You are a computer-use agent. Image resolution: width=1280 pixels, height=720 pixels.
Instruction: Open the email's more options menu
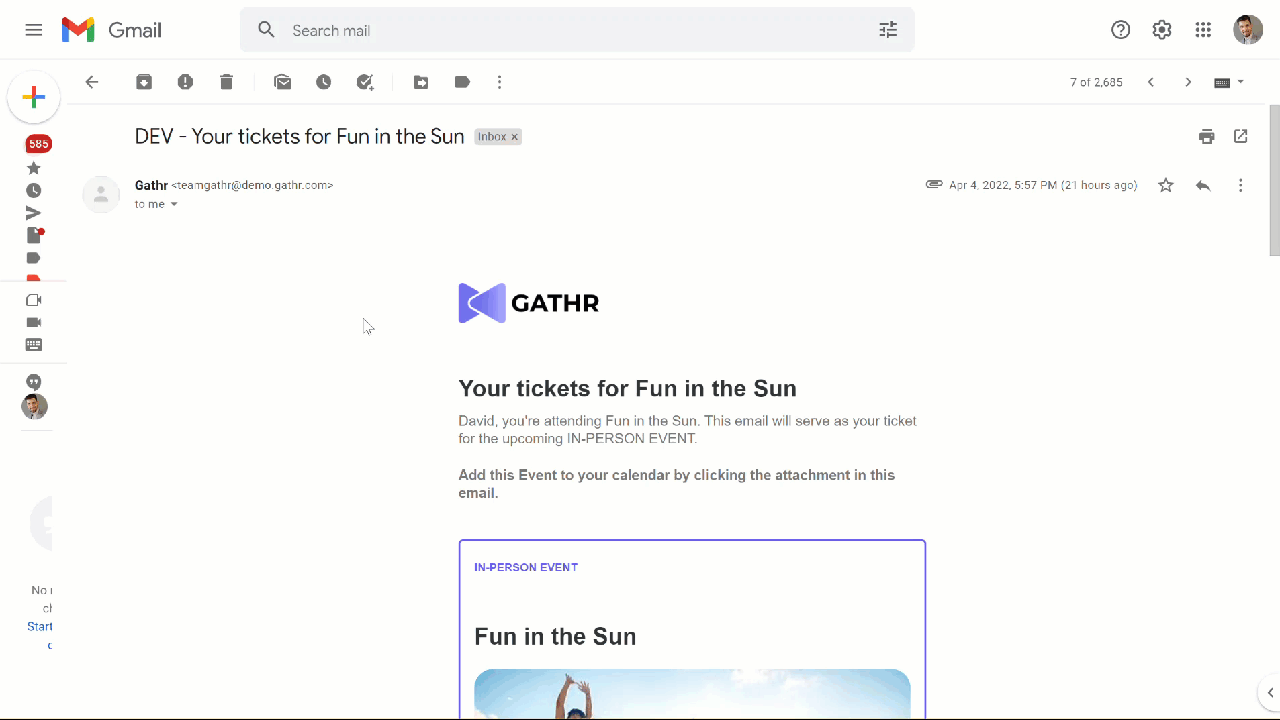[1240, 185]
